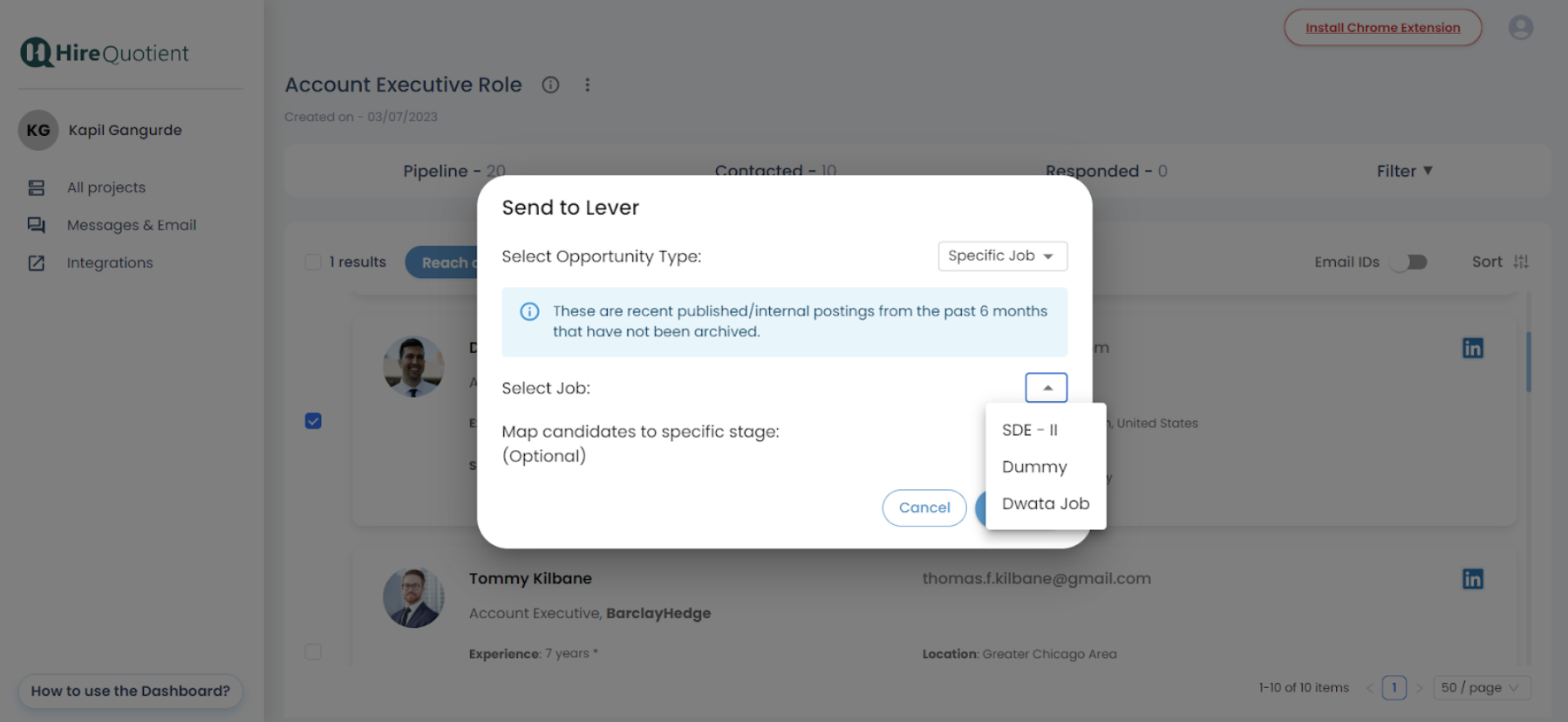The width and height of the screenshot is (1568, 722).
Task: Select Dwata Job from the job list
Action: pos(1045,503)
